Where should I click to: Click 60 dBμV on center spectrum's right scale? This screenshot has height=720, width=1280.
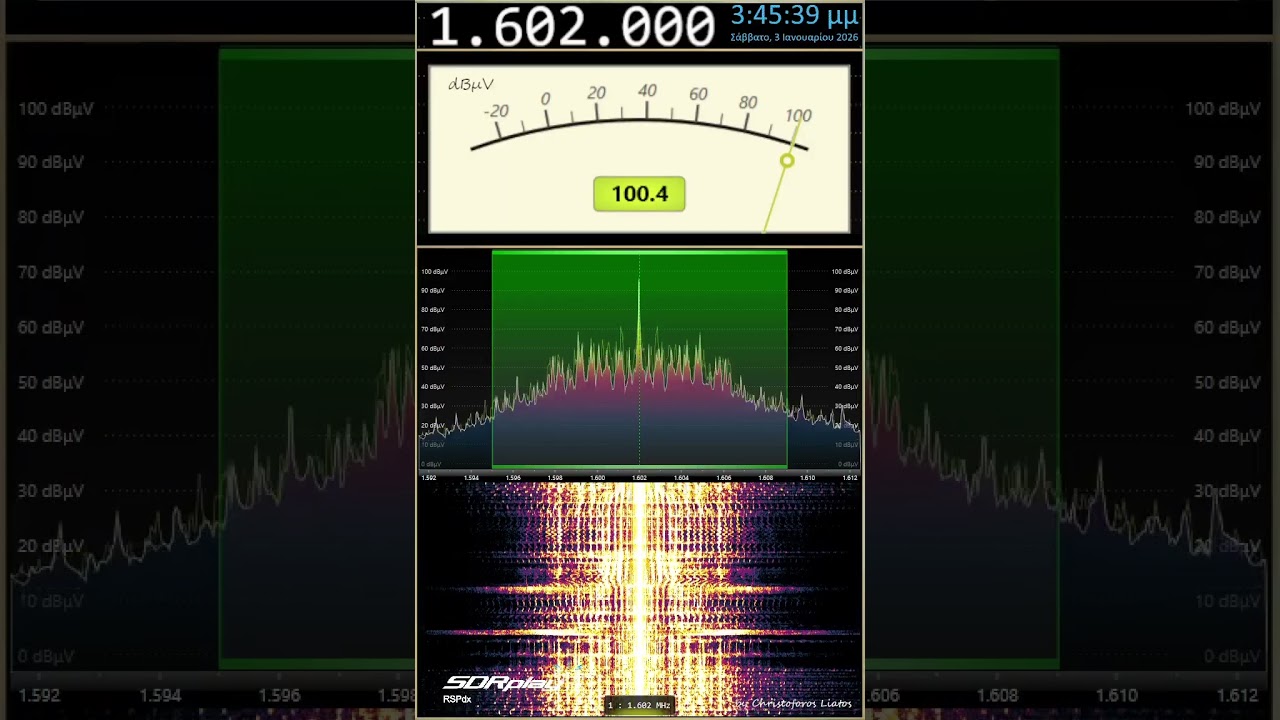pos(846,349)
